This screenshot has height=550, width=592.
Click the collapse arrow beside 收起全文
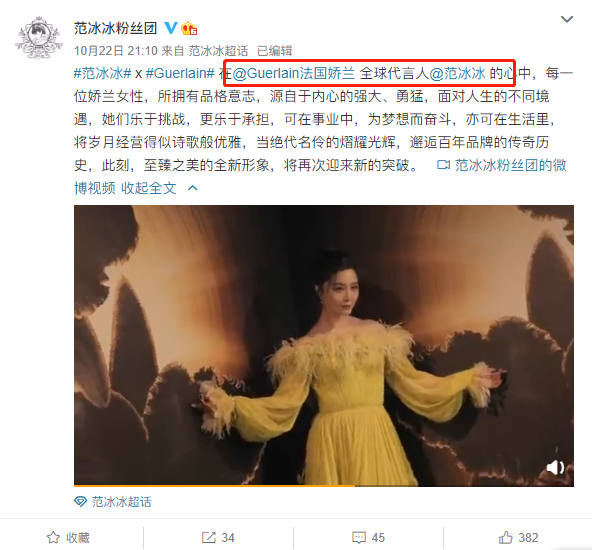(193, 188)
